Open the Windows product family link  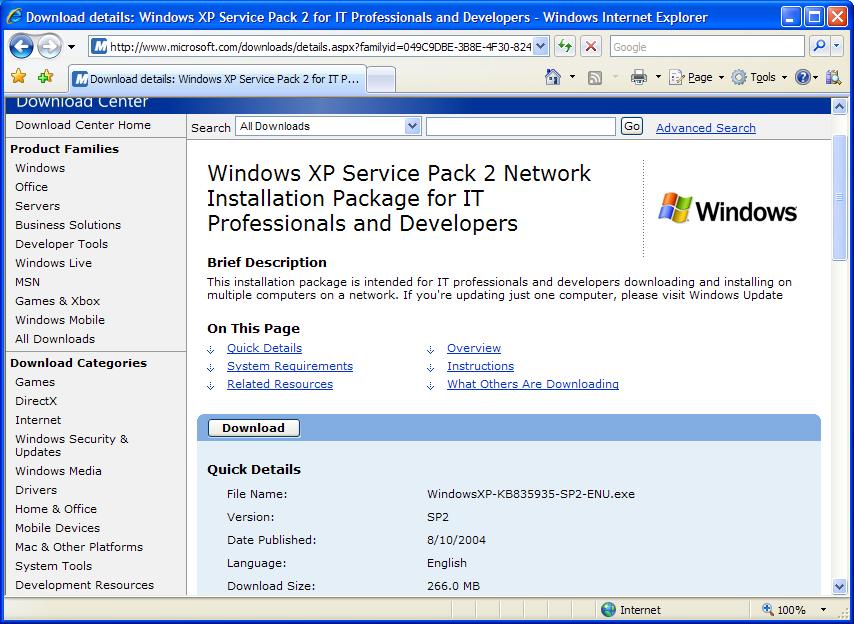pos(40,168)
